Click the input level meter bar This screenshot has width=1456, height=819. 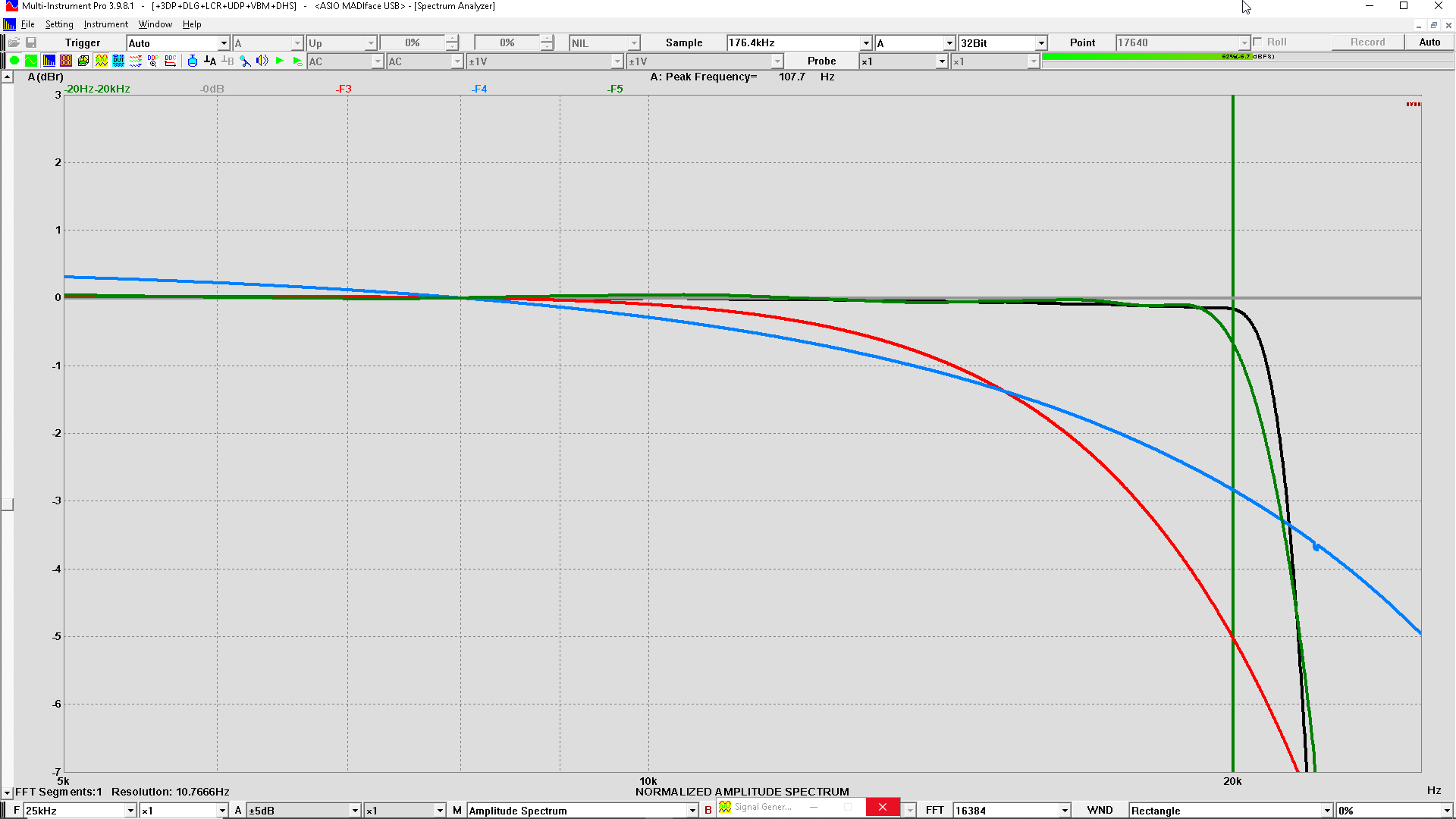[x=1247, y=57]
